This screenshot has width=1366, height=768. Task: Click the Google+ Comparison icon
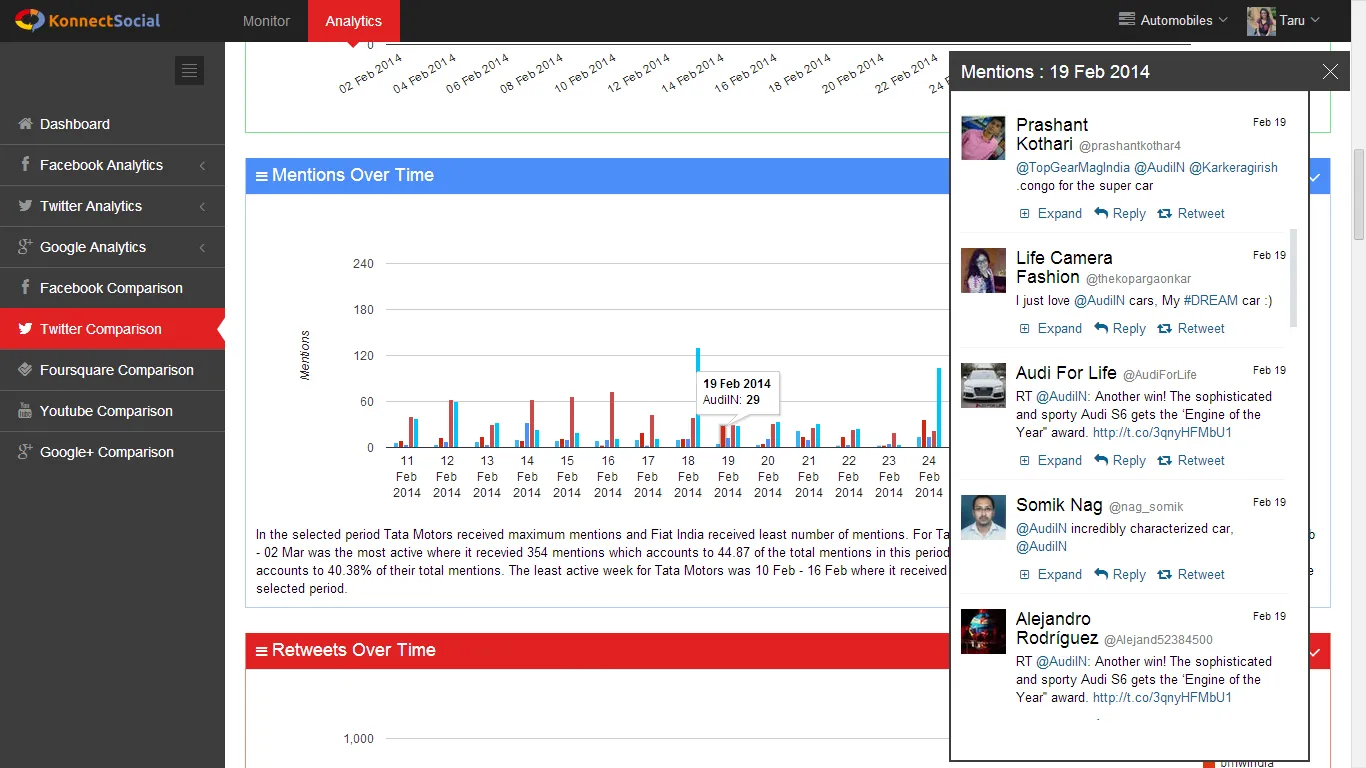[x=25, y=452]
